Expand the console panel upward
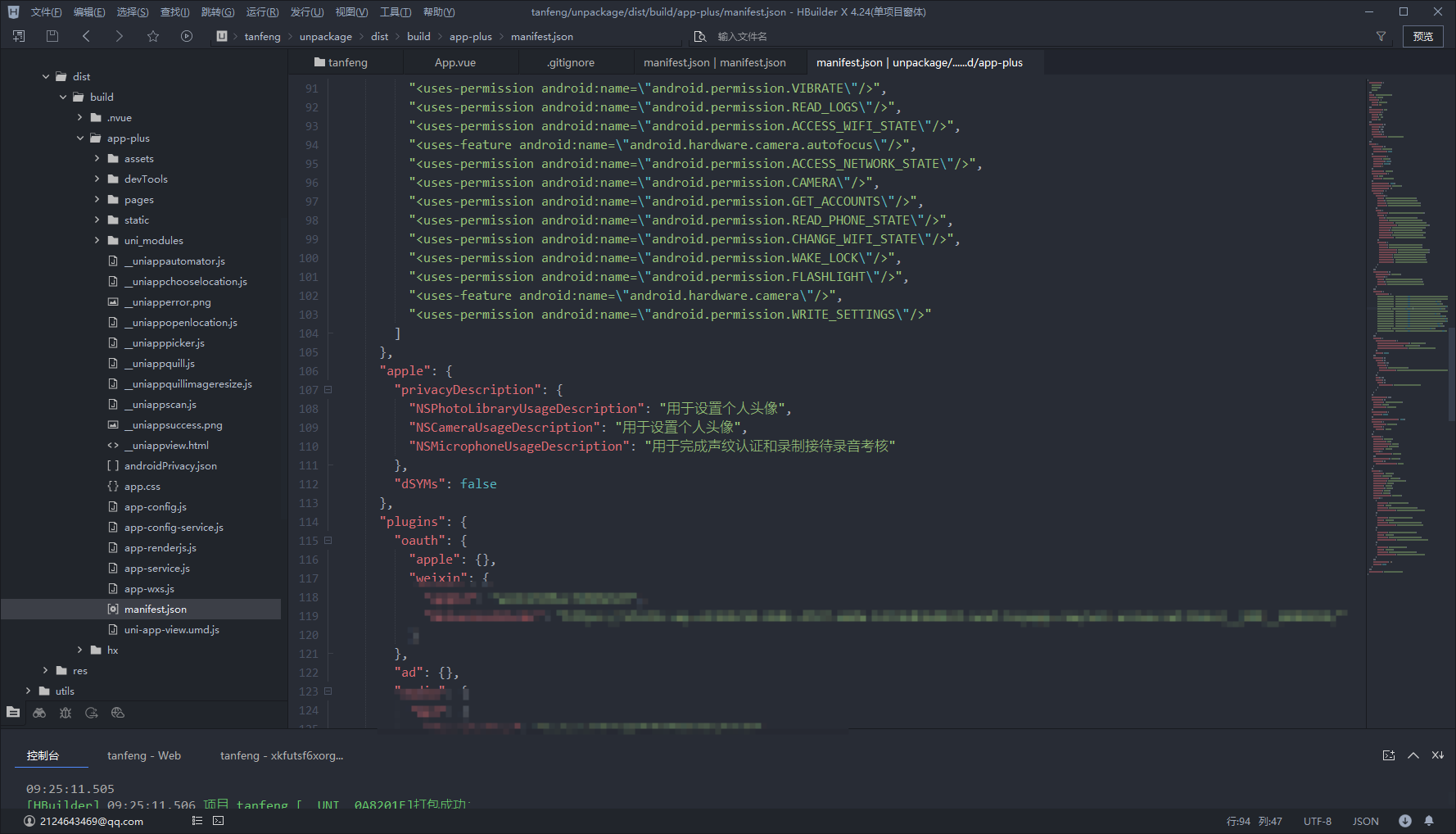The width and height of the screenshot is (1456, 834). [x=1413, y=755]
